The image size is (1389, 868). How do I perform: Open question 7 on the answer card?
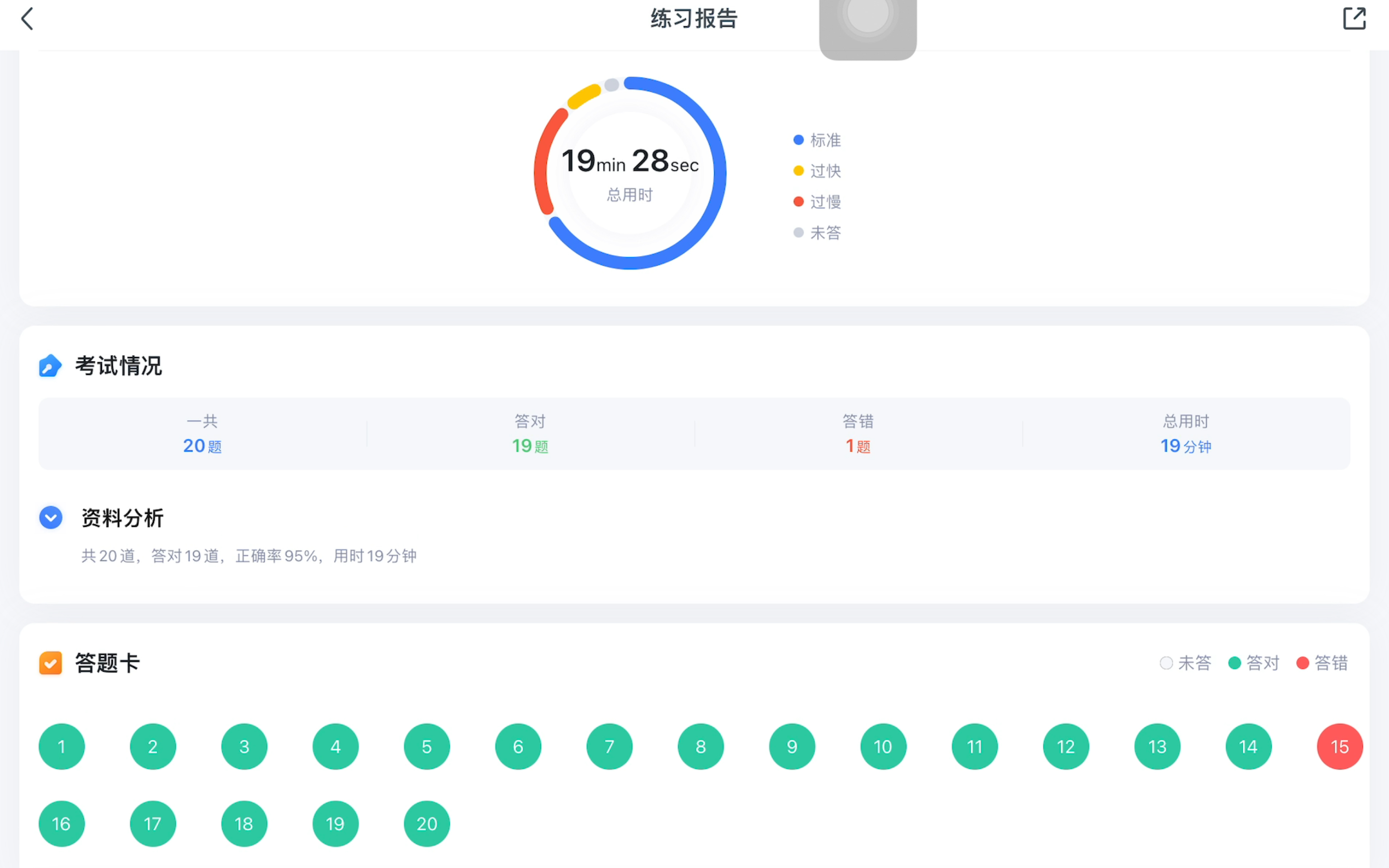(x=609, y=746)
